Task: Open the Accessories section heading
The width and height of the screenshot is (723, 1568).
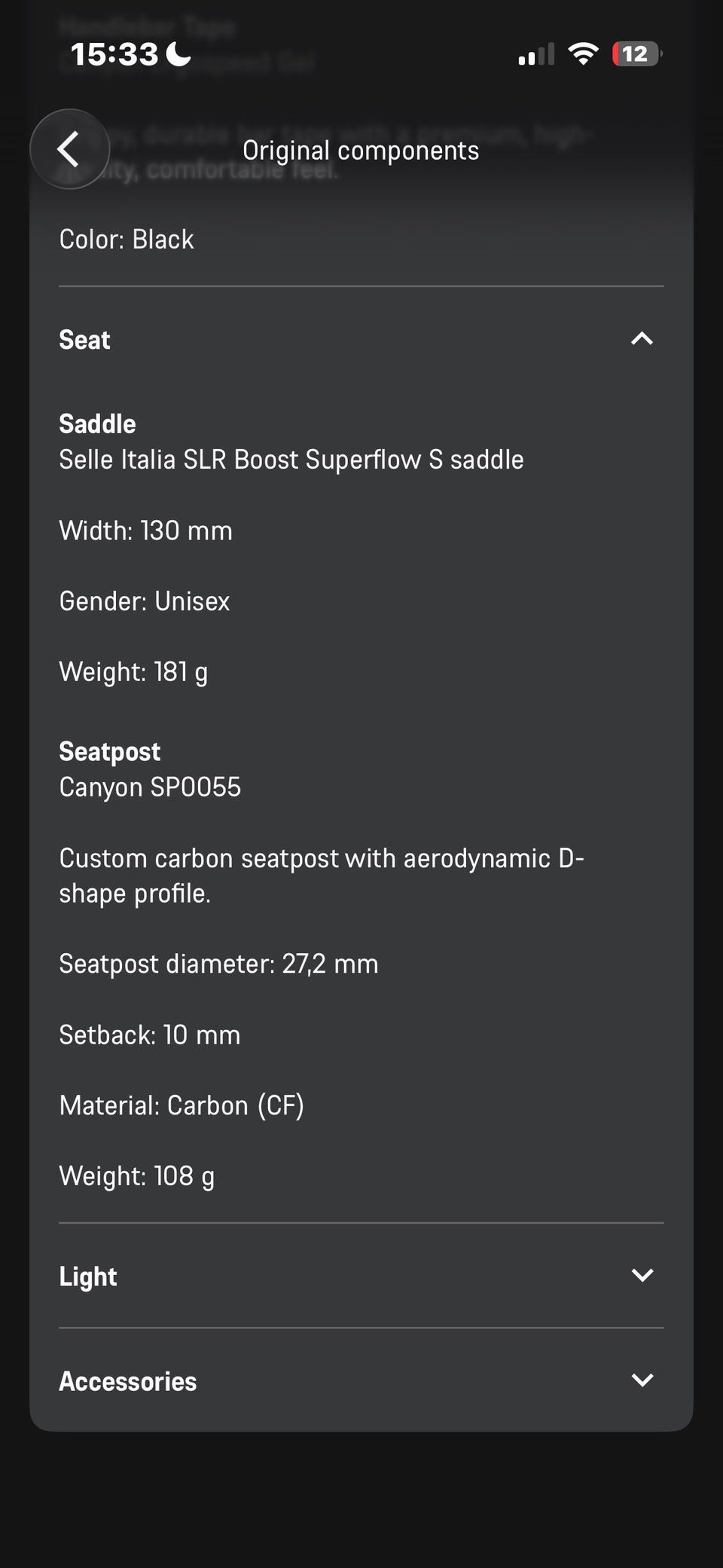Action: click(x=128, y=1381)
